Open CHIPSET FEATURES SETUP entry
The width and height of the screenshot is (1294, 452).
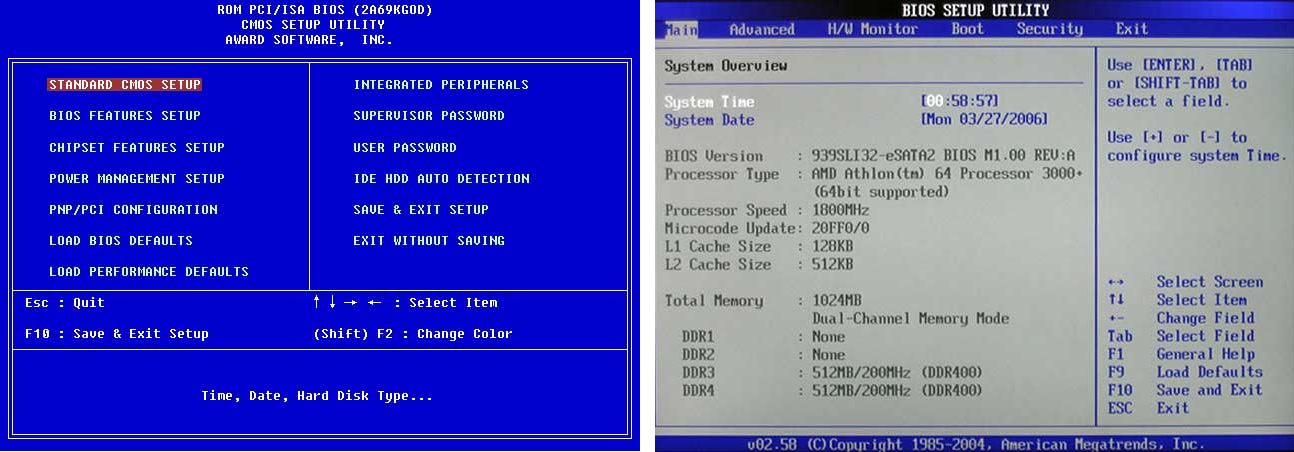pyautogui.click(x=137, y=148)
